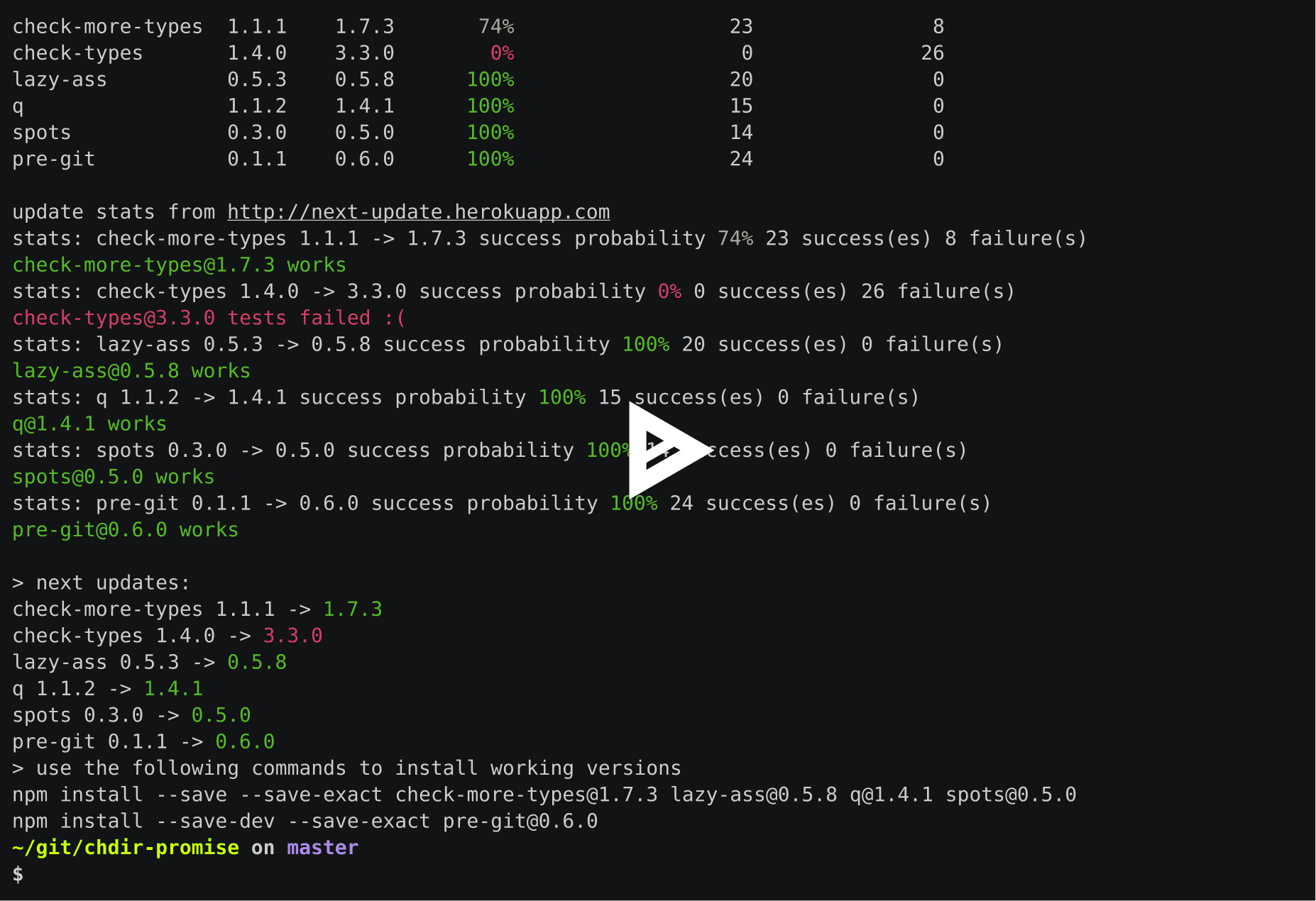Click the failure count 26 in table

click(x=933, y=53)
